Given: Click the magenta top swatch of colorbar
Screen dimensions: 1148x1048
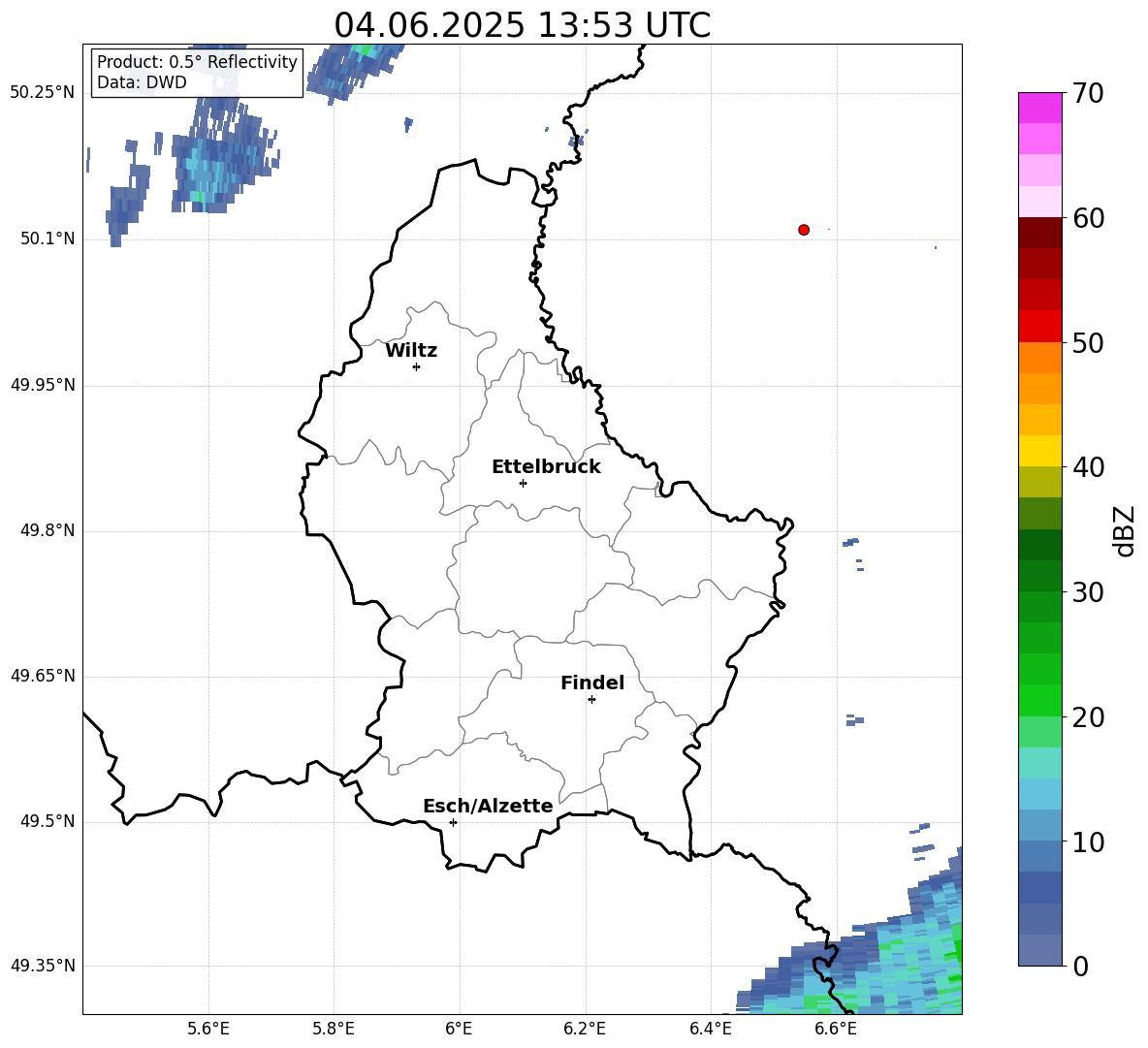Looking at the screenshot, I should point(1040,108).
